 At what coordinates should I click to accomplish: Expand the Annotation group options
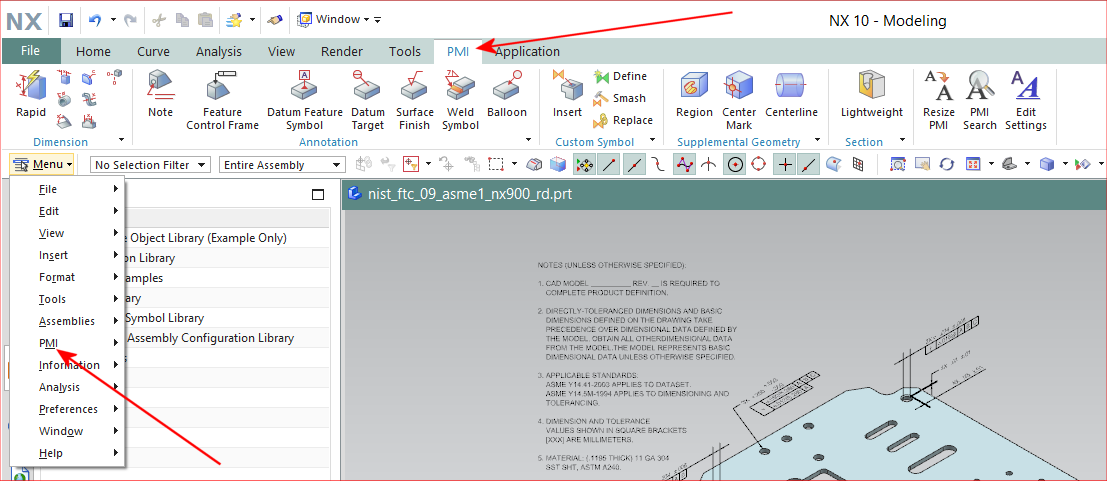pos(529,140)
